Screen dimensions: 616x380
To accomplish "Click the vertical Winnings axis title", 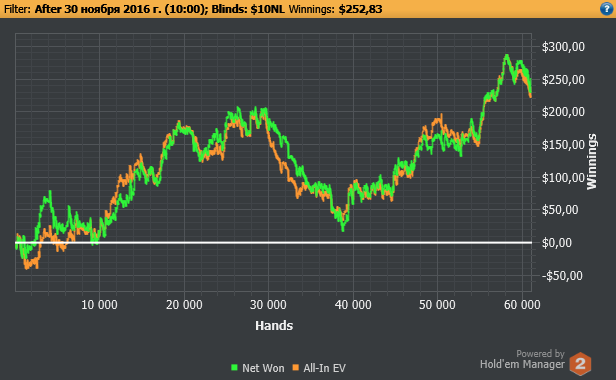I will click(592, 162).
